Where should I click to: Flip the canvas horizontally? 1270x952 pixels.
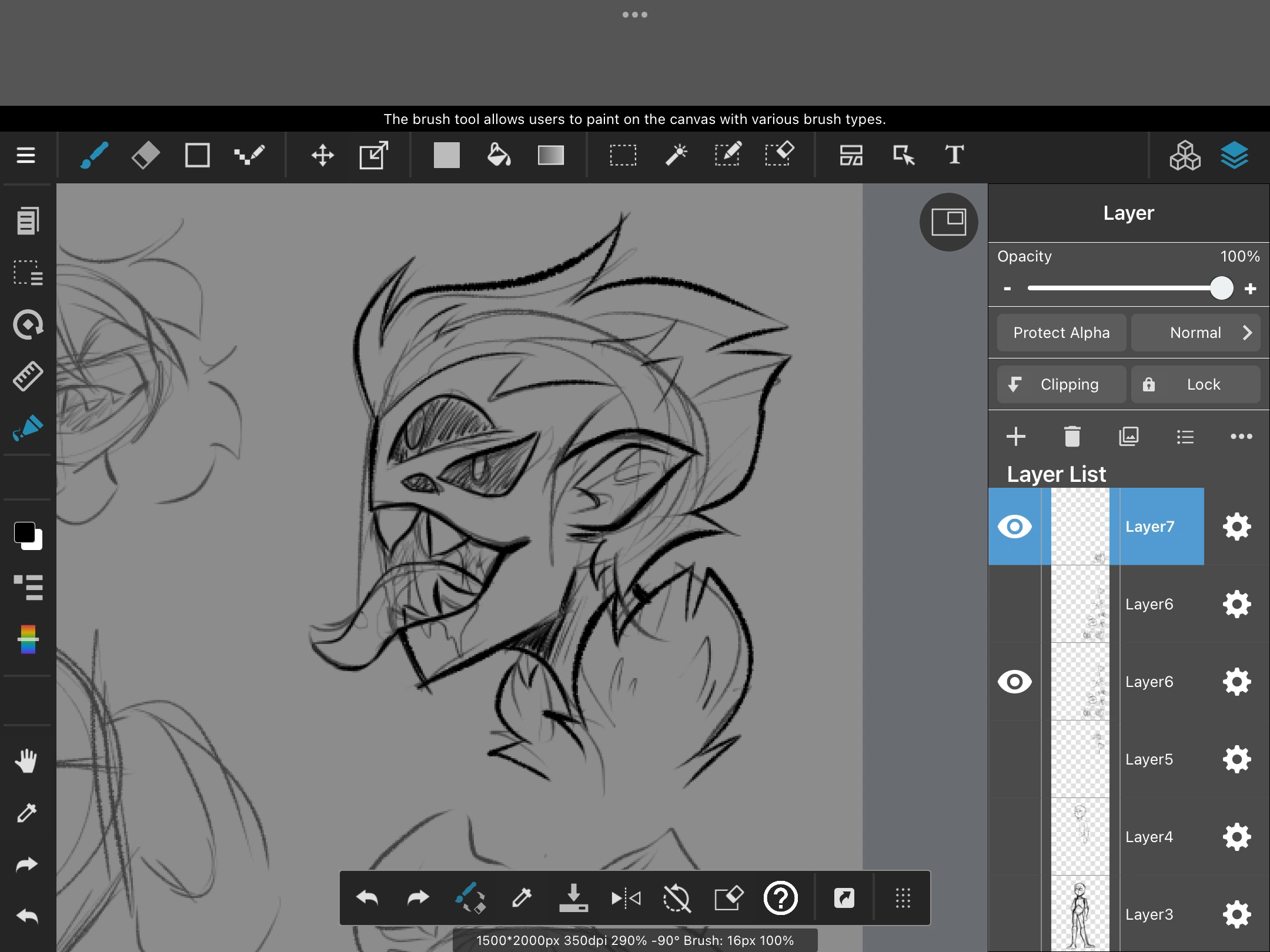click(x=626, y=898)
